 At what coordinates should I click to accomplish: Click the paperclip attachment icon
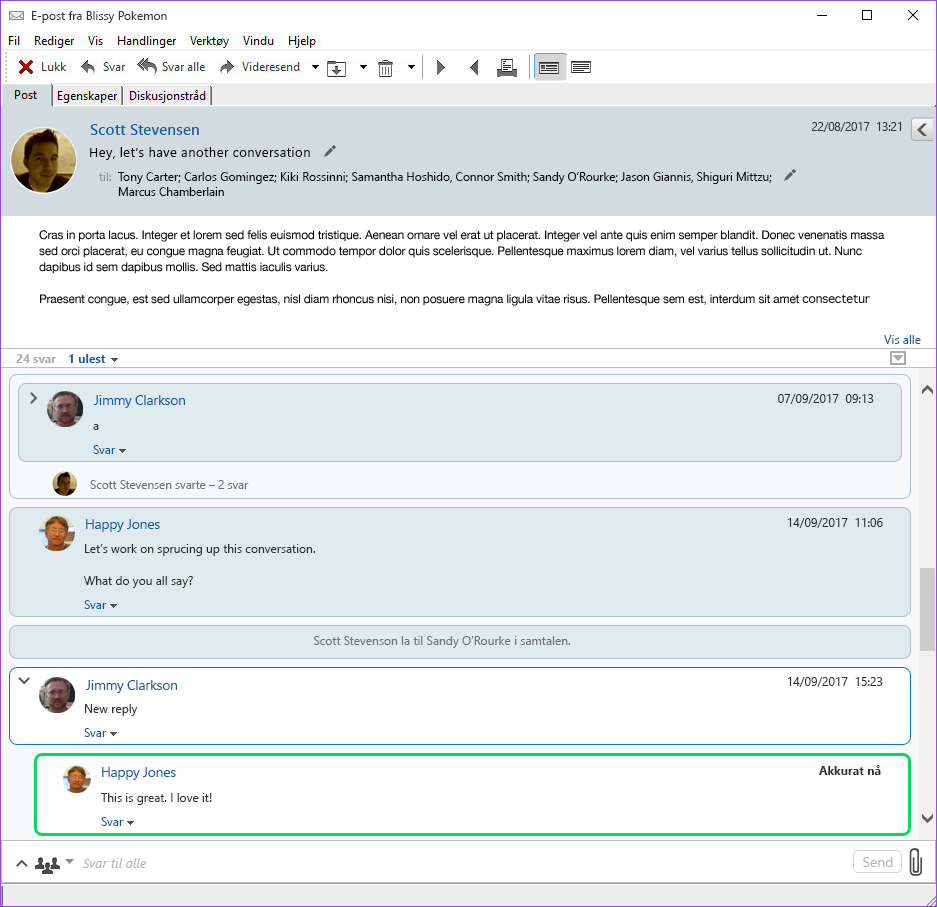[916, 862]
